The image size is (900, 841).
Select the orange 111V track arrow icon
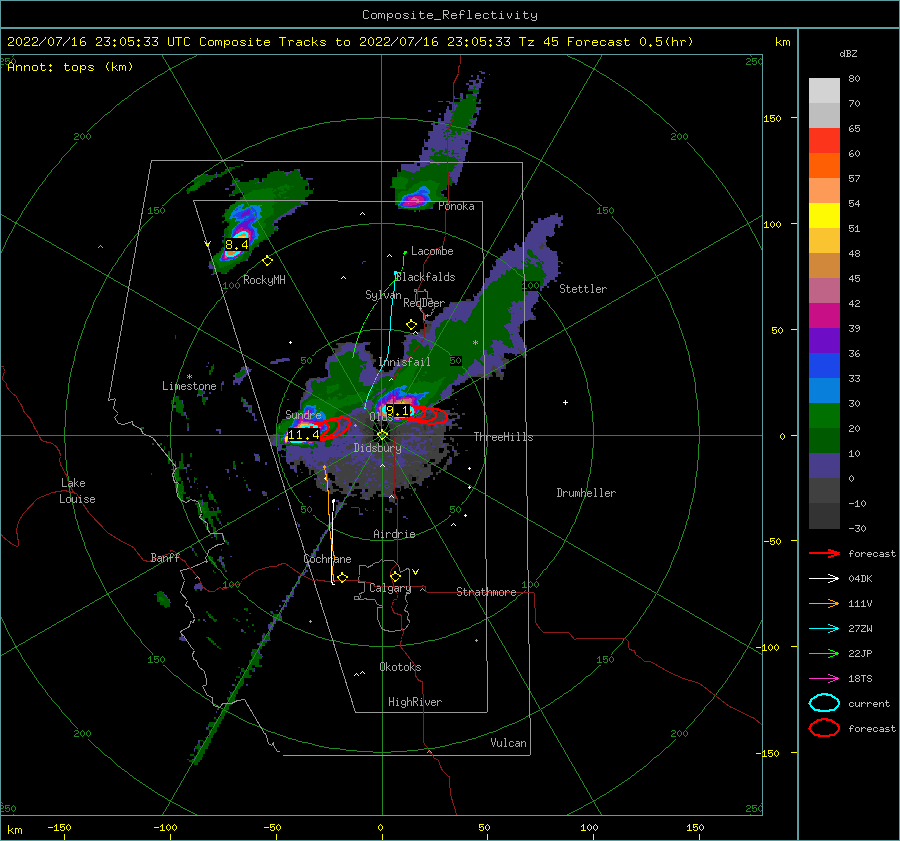[824, 603]
